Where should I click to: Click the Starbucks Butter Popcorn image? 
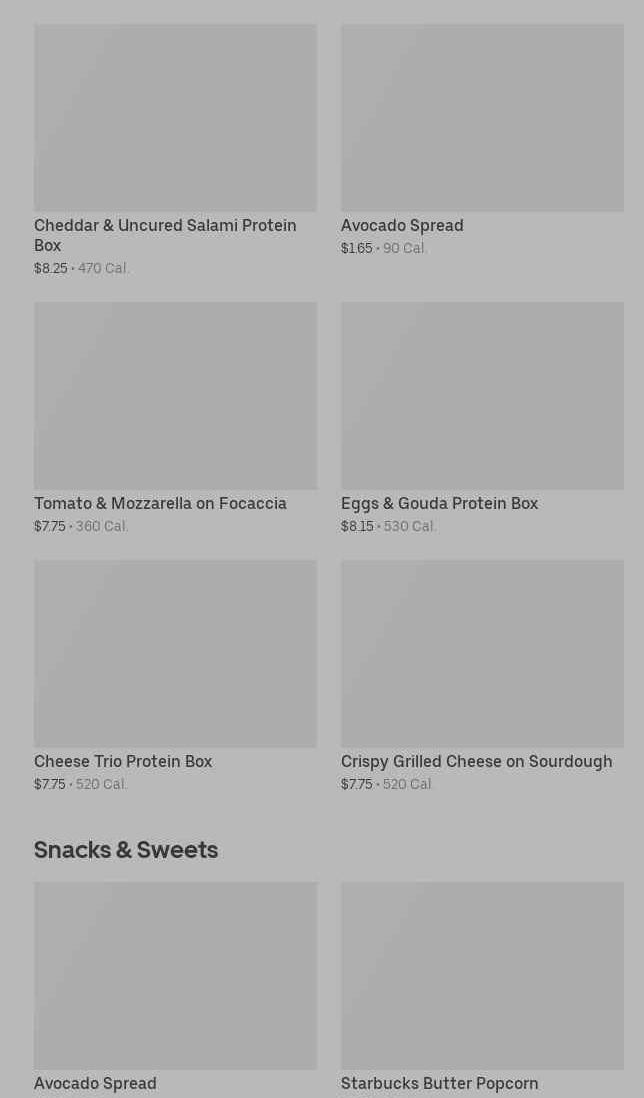(482, 975)
